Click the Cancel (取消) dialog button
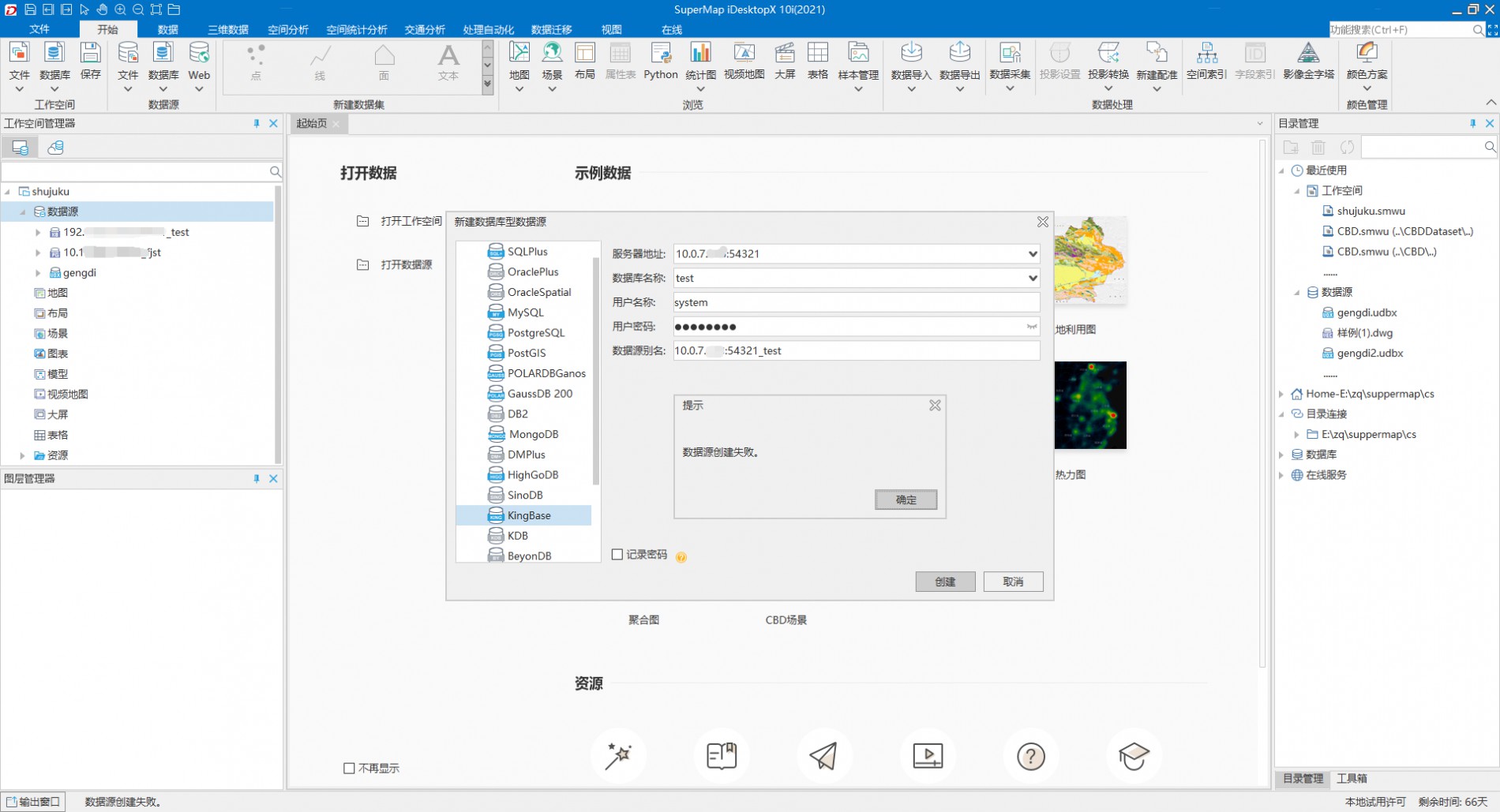1500x812 pixels. [1013, 582]
